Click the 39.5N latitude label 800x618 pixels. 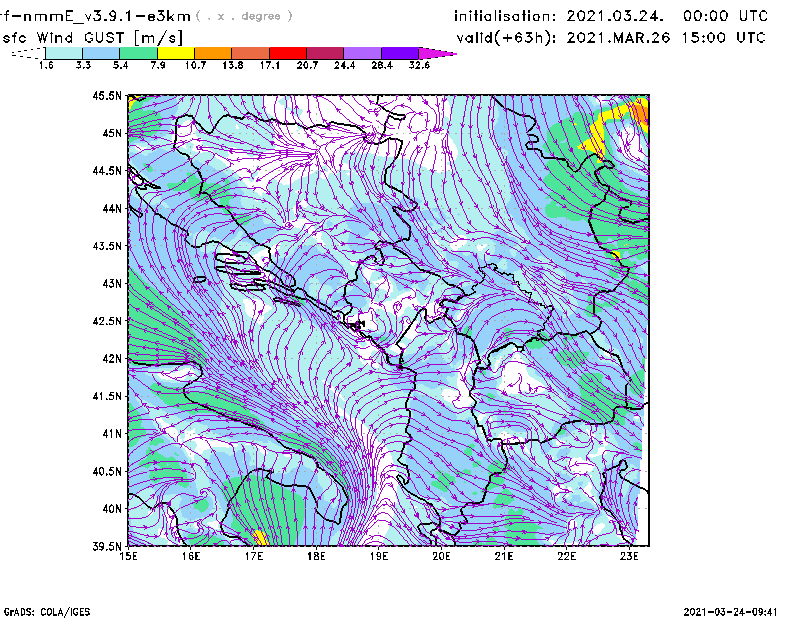click(x=107, y=547)
